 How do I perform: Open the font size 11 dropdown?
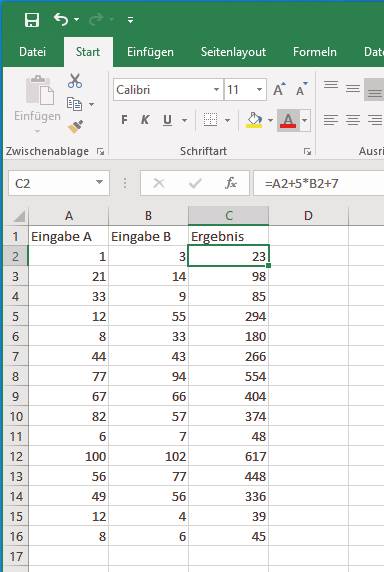point(259,89)
